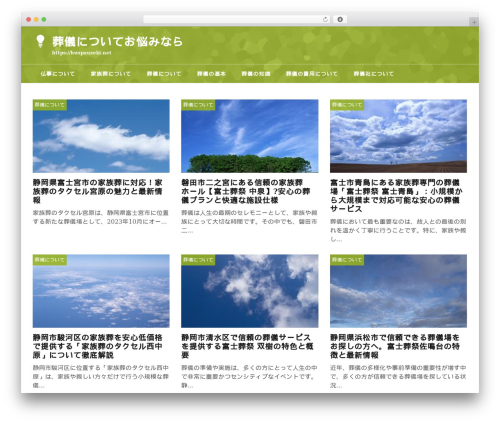This screenshot has width=500, height=423.
Task: Click 葬儀について tag on 富士宮市 article card
Action: 50,105
